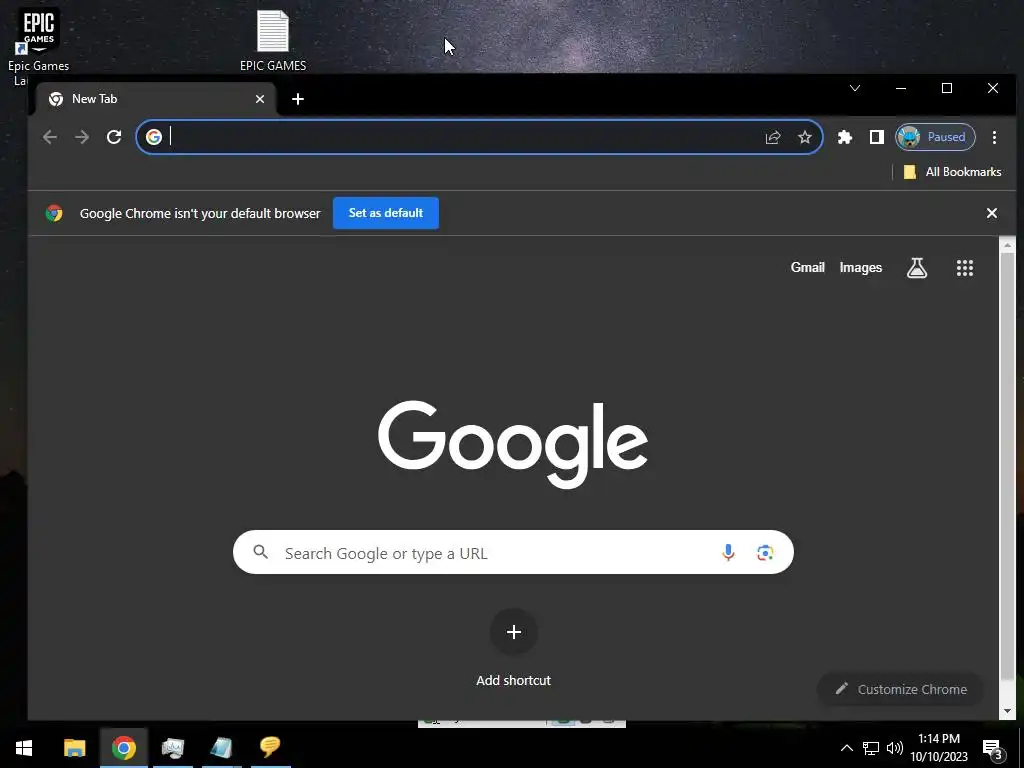
Task: Open the notepad-like taskbar icon
Action: pyautogui.click(x=222, y=748)
